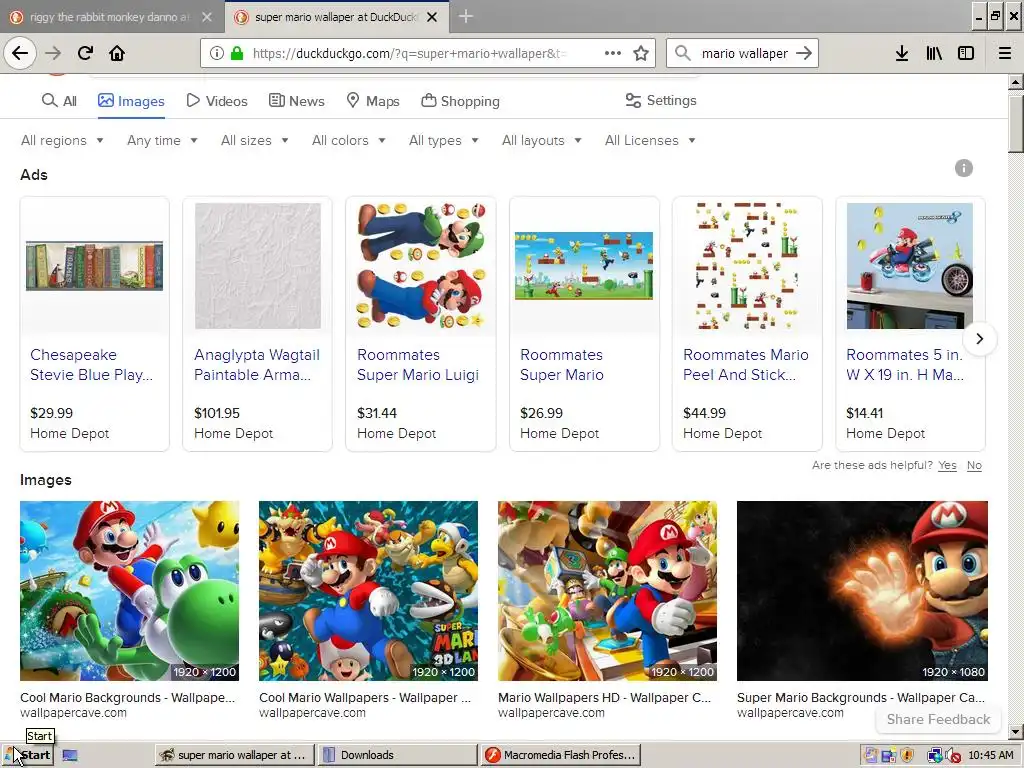Click the 10:45 AM taskbar clock
Screen dimensions: 1024x768
(x=991, y=756)
